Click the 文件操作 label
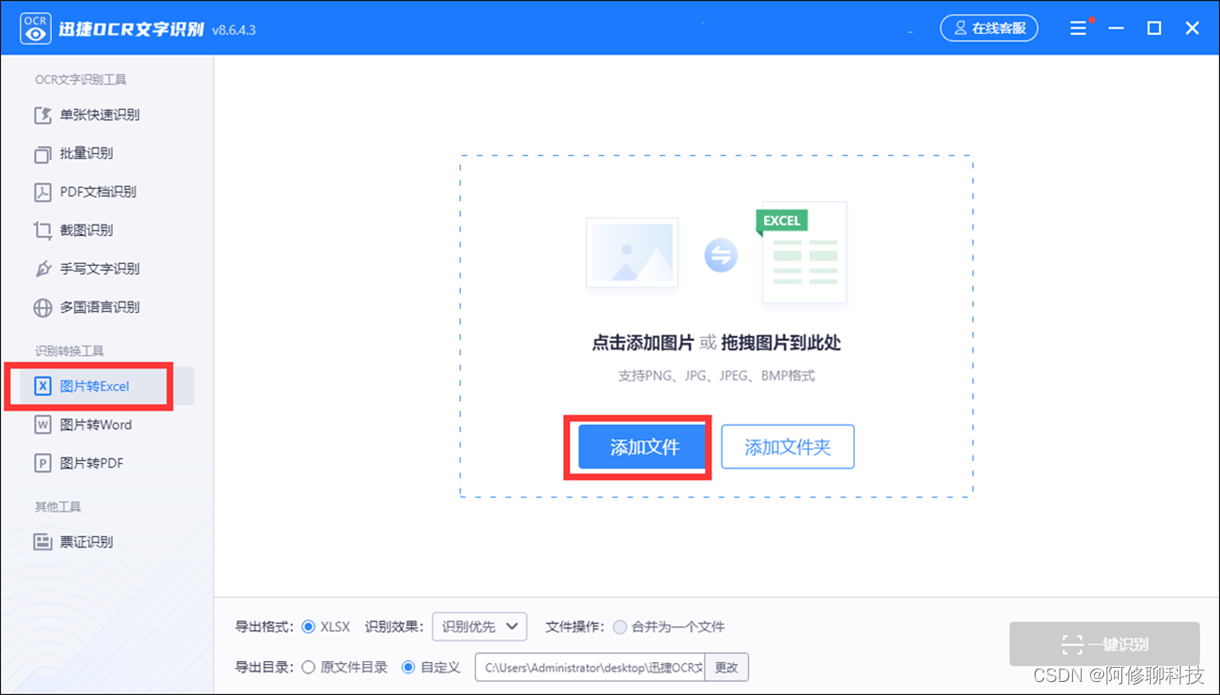This screenshot has height=695, width=1220. [575, 627]
